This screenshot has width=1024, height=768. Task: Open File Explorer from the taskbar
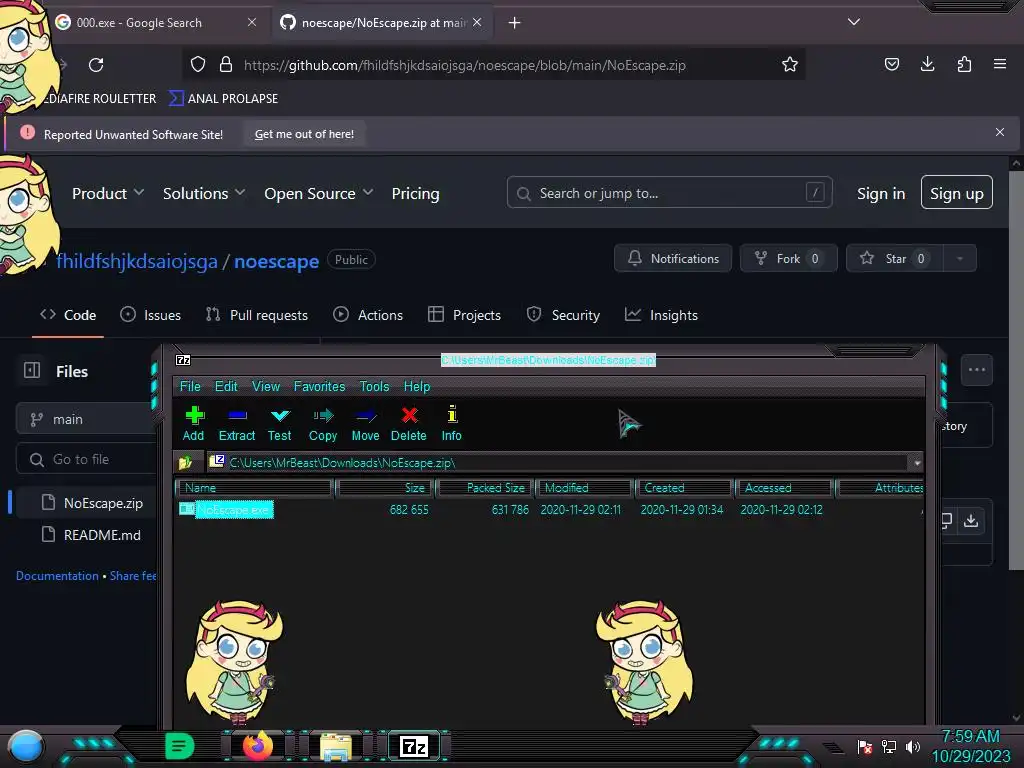[x=336, y=747]
